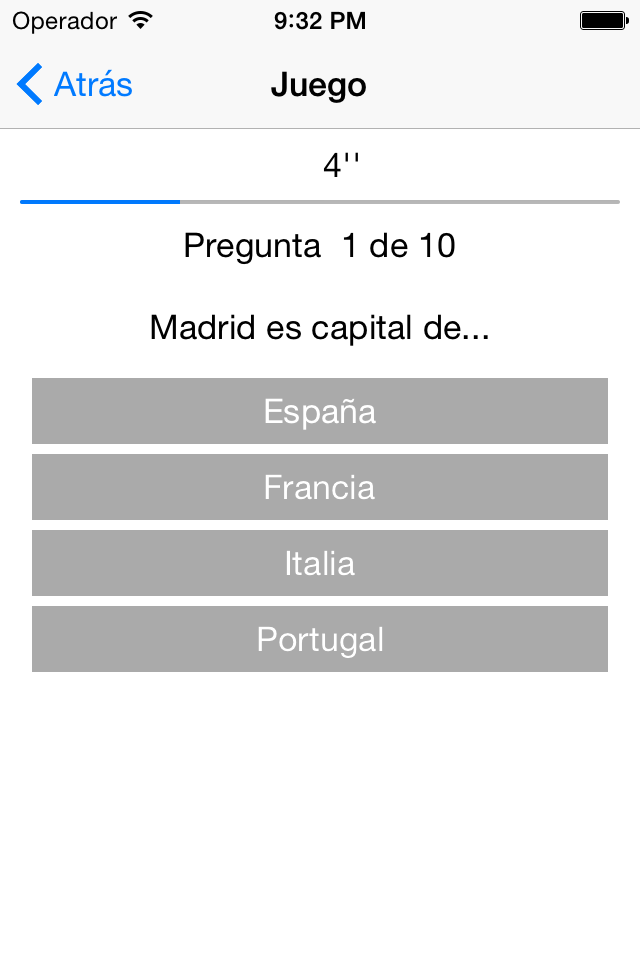The width and height of the screenshot is (640, 960).
Task: Answer with the Portugal button
Action: [x=320, y=639]
